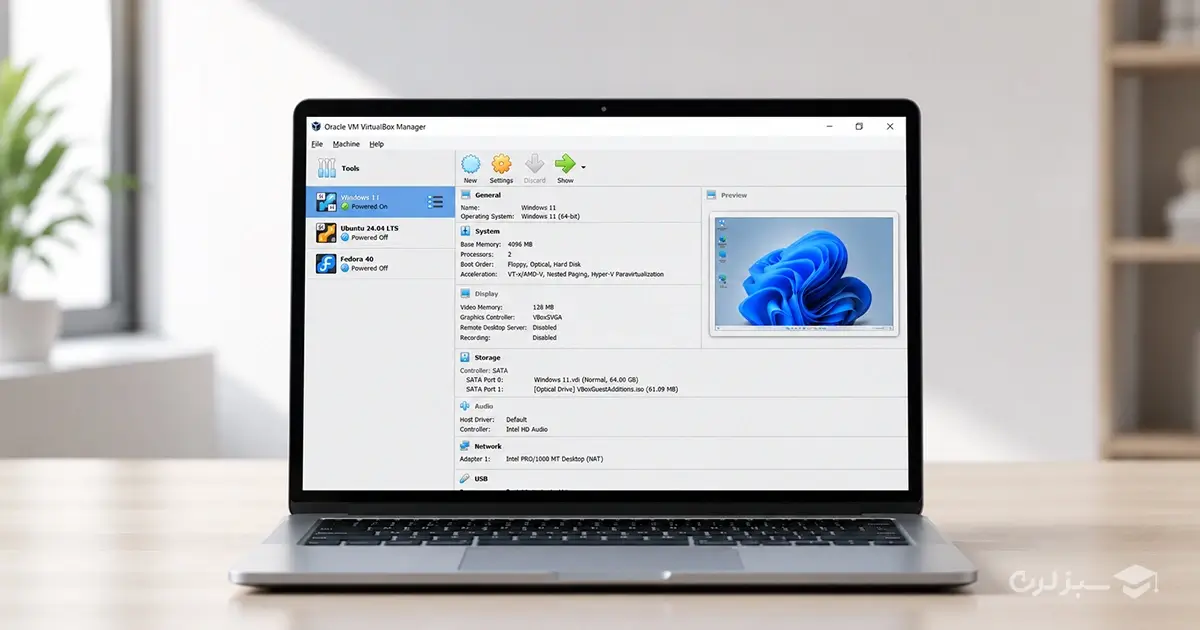The image size is (1200, 630).
Task: Select the Ubuntu 24.04 LTS machine name
Action: (x=369, y=228)
